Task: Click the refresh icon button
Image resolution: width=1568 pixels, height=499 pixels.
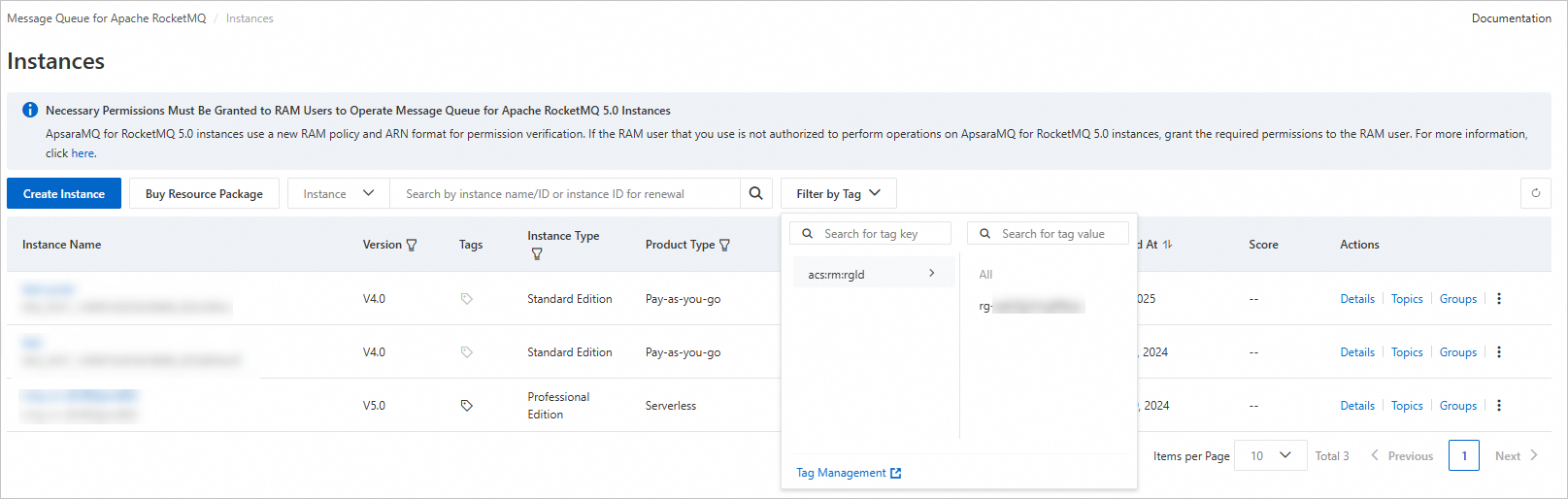Action: [x=1535, y=193]
